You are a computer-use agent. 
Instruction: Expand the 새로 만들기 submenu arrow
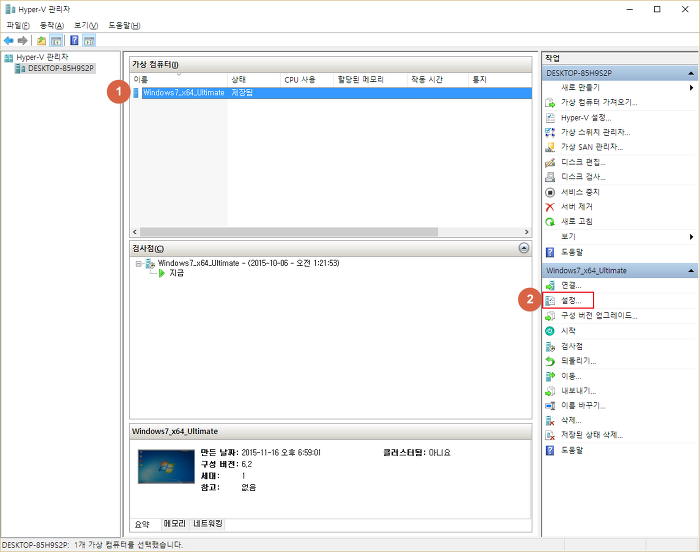(691, 88)
